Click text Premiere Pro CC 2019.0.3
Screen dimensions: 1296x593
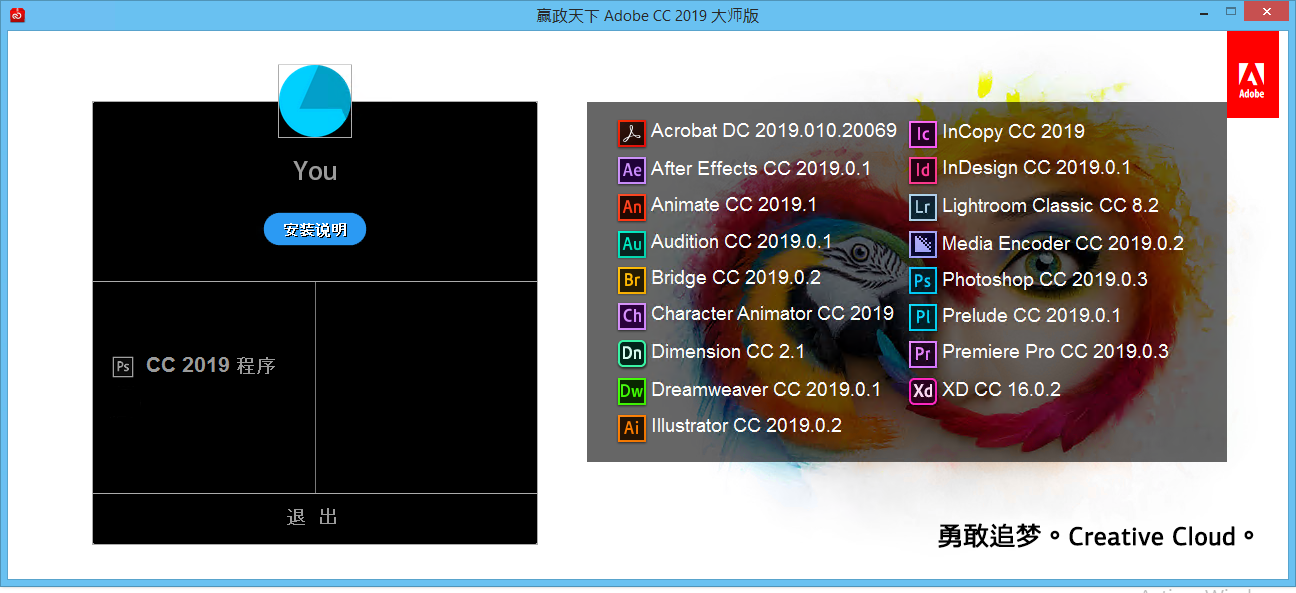[x=1055, y=352]
